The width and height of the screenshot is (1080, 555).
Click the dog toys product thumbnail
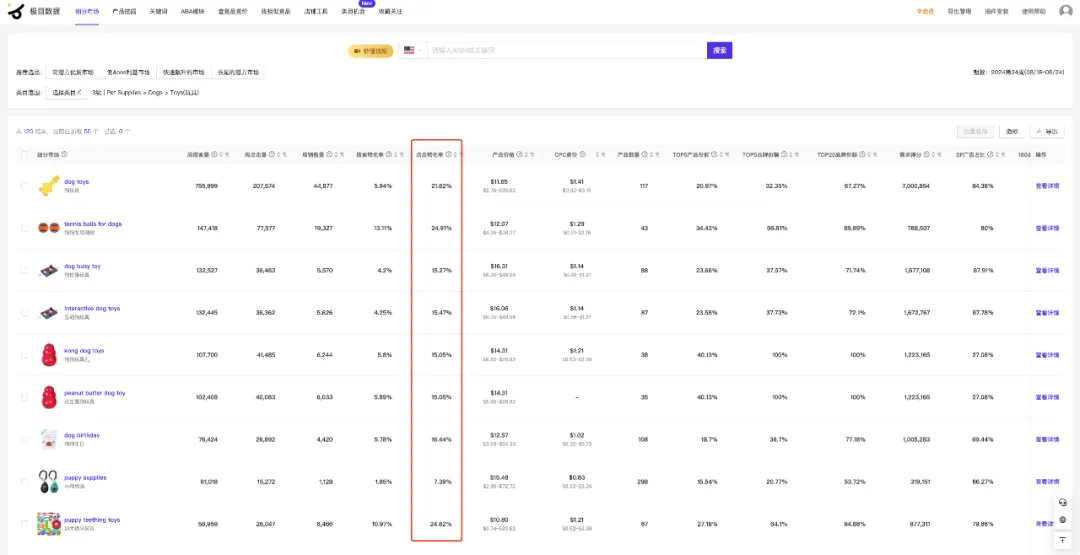[x=48, y=185]
